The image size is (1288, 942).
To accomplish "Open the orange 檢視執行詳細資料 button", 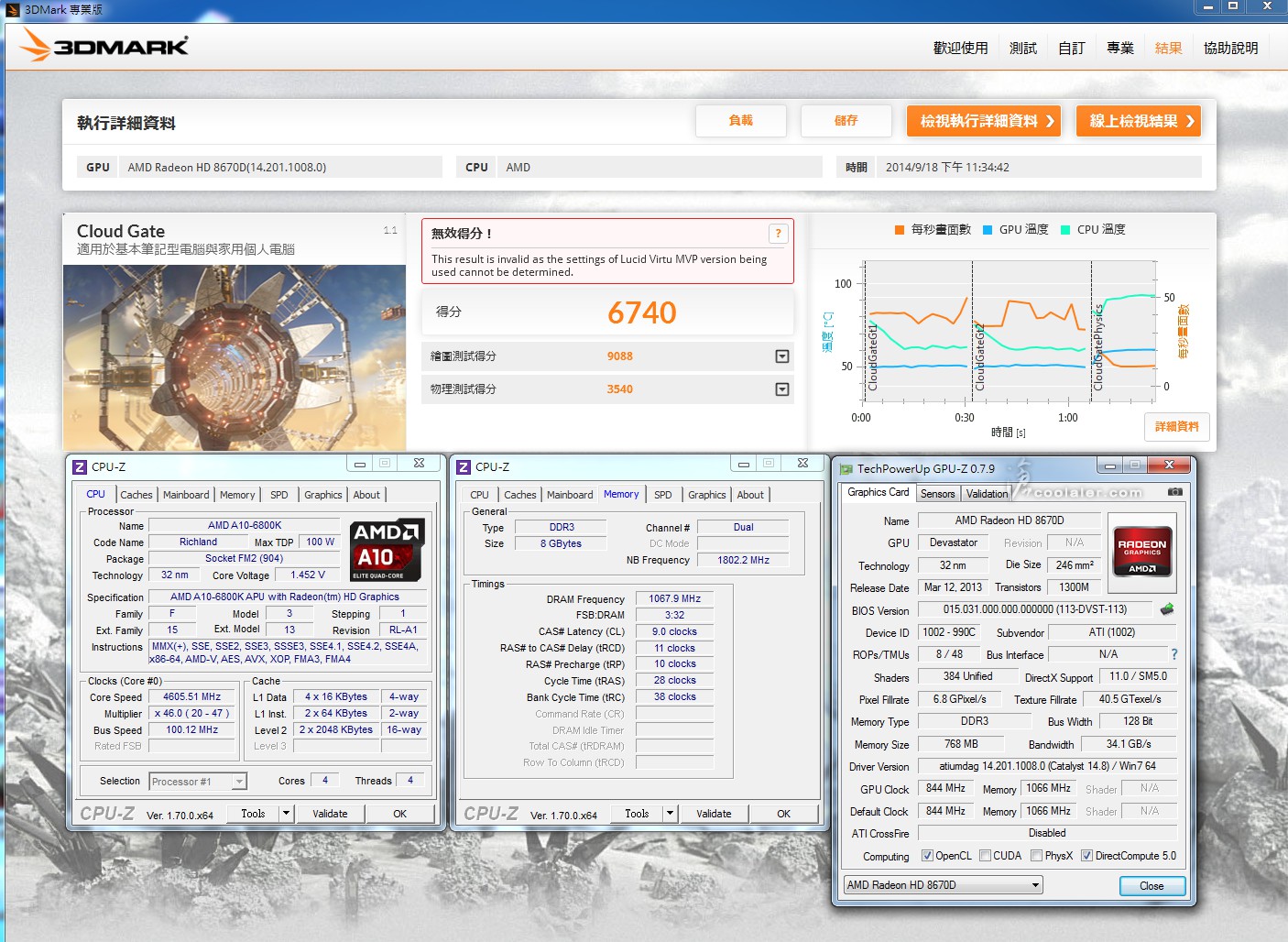I will click(984, 121).
